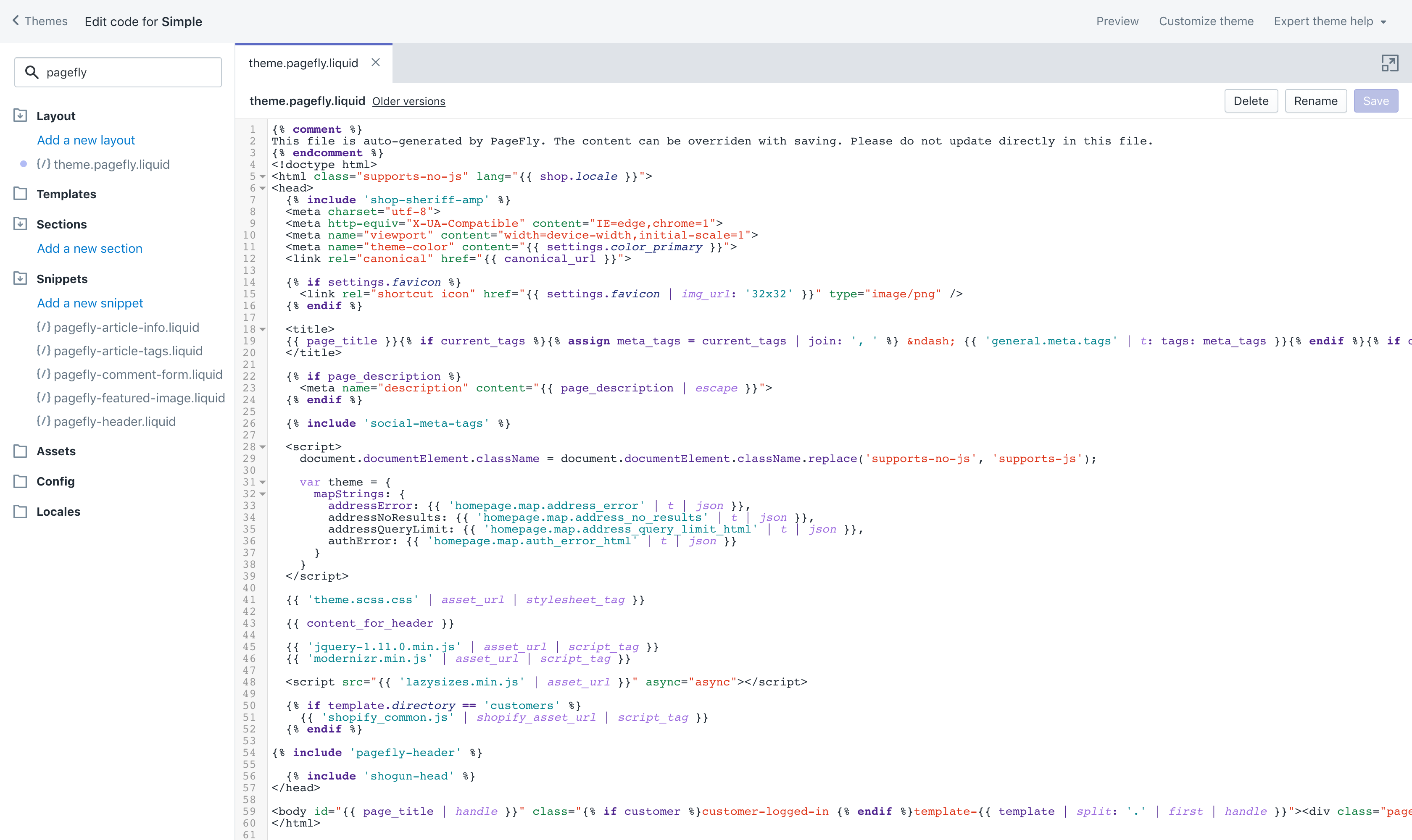The width and height of the screenshot is (1412, 840).
Task: Expand the Assets folder
Action: [x=21, y=451]
